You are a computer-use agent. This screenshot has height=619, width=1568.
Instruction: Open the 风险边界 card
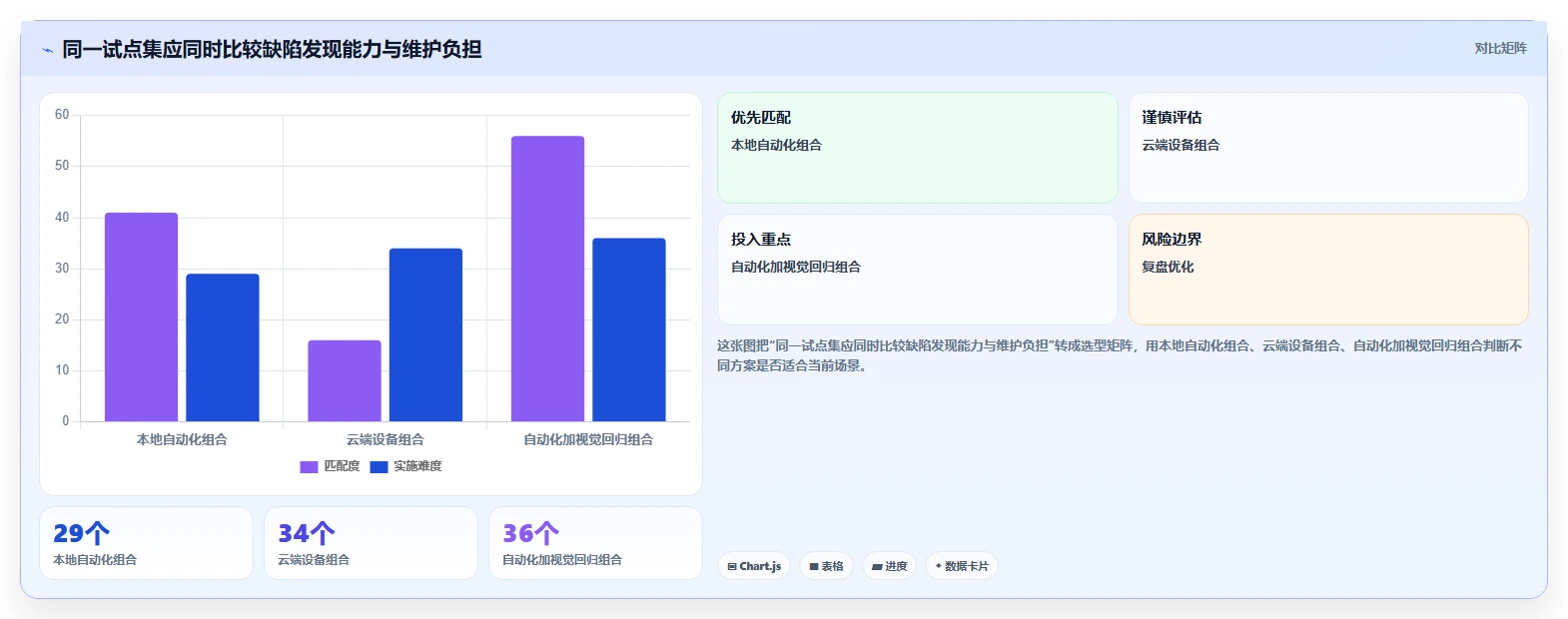(1328, 270)
